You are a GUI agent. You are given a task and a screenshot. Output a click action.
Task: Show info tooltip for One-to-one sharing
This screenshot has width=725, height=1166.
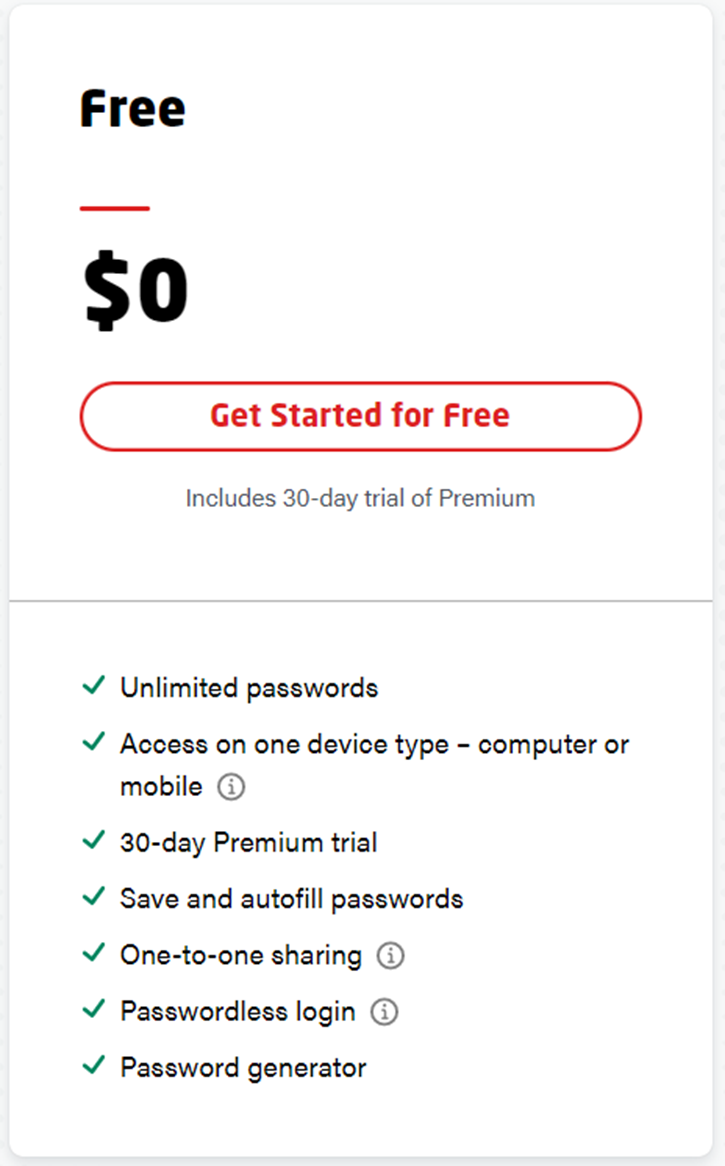(x=390, y=956)
